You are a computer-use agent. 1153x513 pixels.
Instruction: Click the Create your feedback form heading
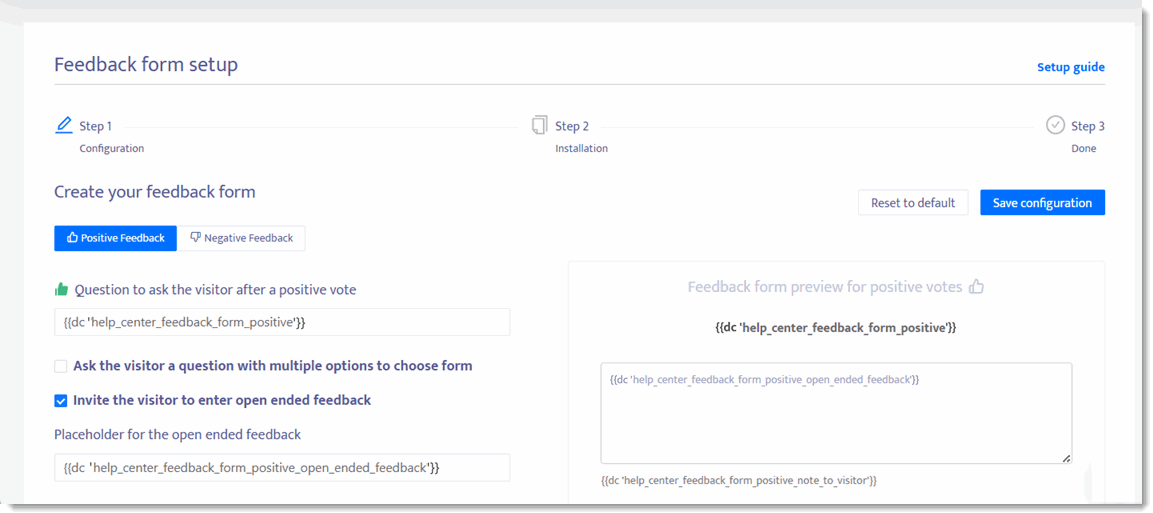(x=155, y=193)
